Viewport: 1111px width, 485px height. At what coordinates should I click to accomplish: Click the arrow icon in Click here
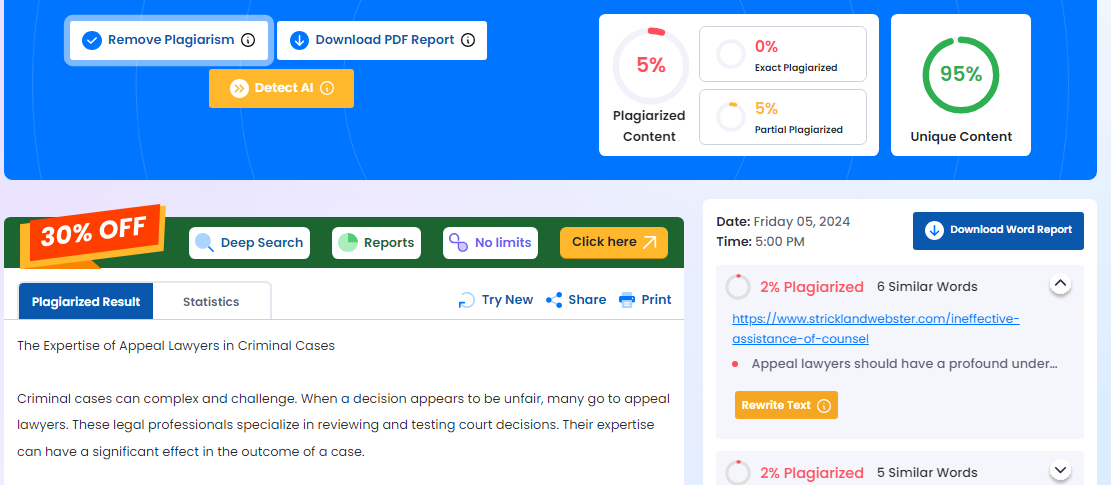coord(650,243)
